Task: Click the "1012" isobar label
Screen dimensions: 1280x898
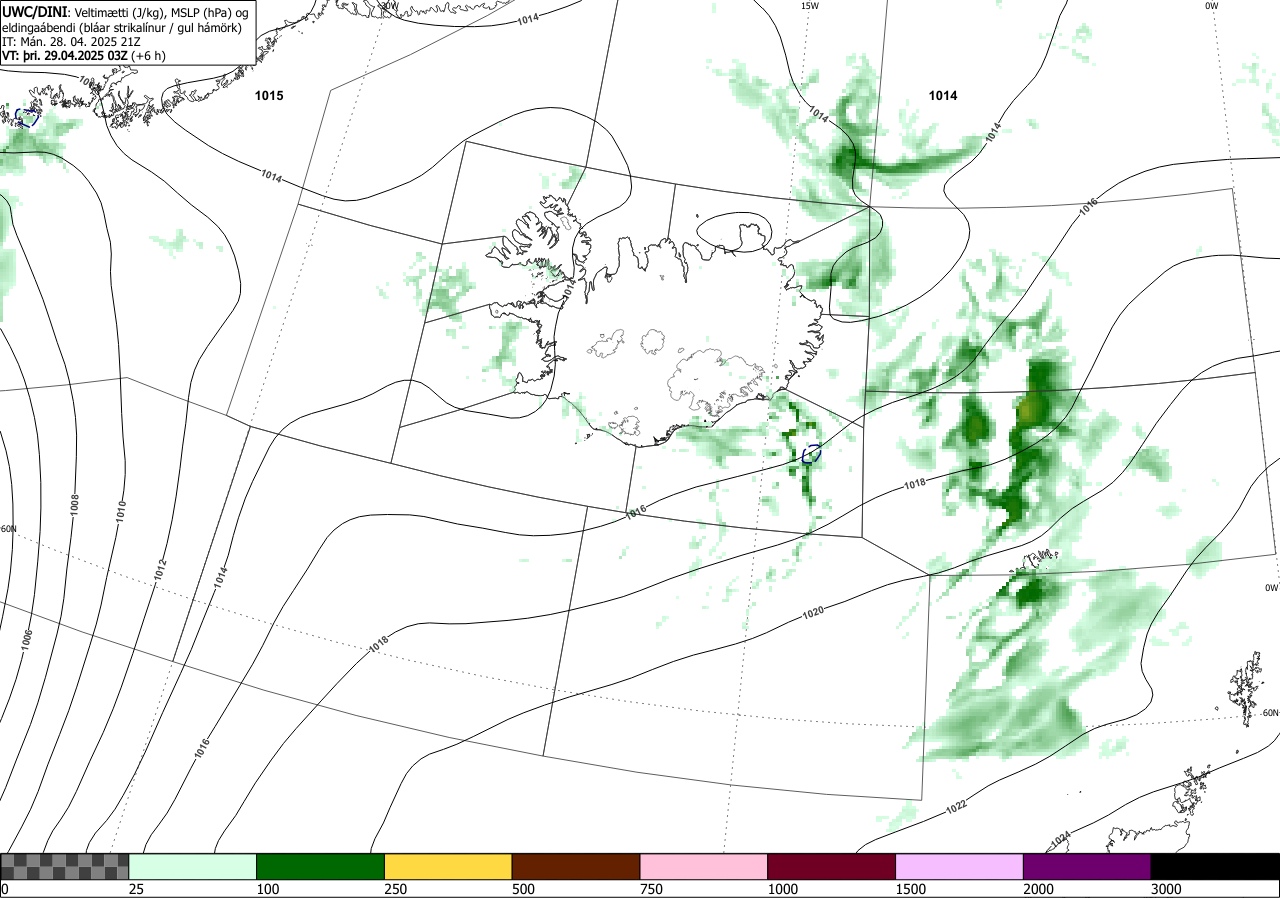Action: [160, 570]
